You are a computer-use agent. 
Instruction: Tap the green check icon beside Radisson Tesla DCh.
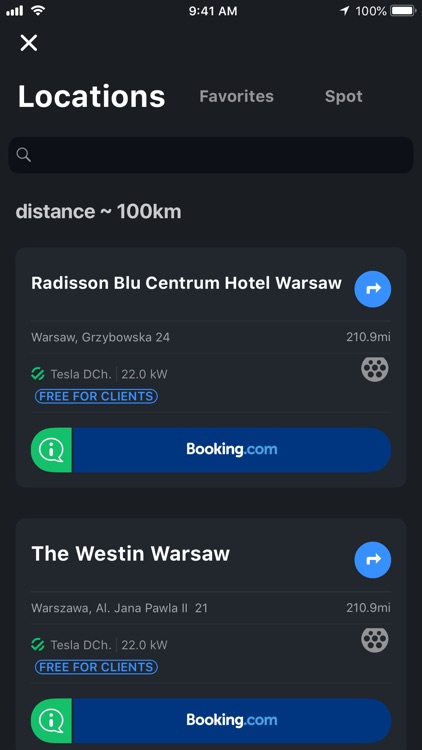(x=38, y=374)
